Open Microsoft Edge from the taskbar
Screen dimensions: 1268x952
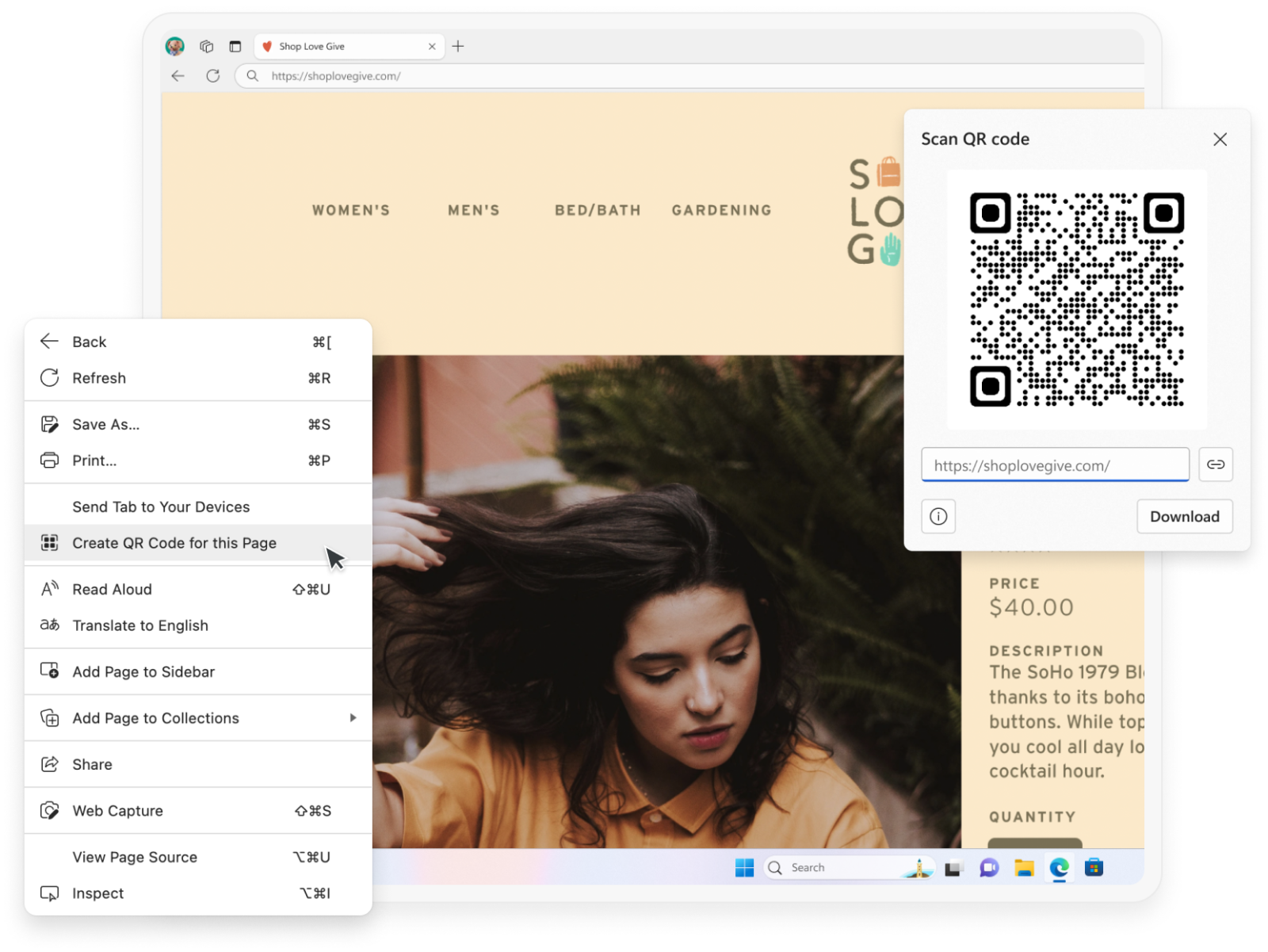pos(1059,868)
